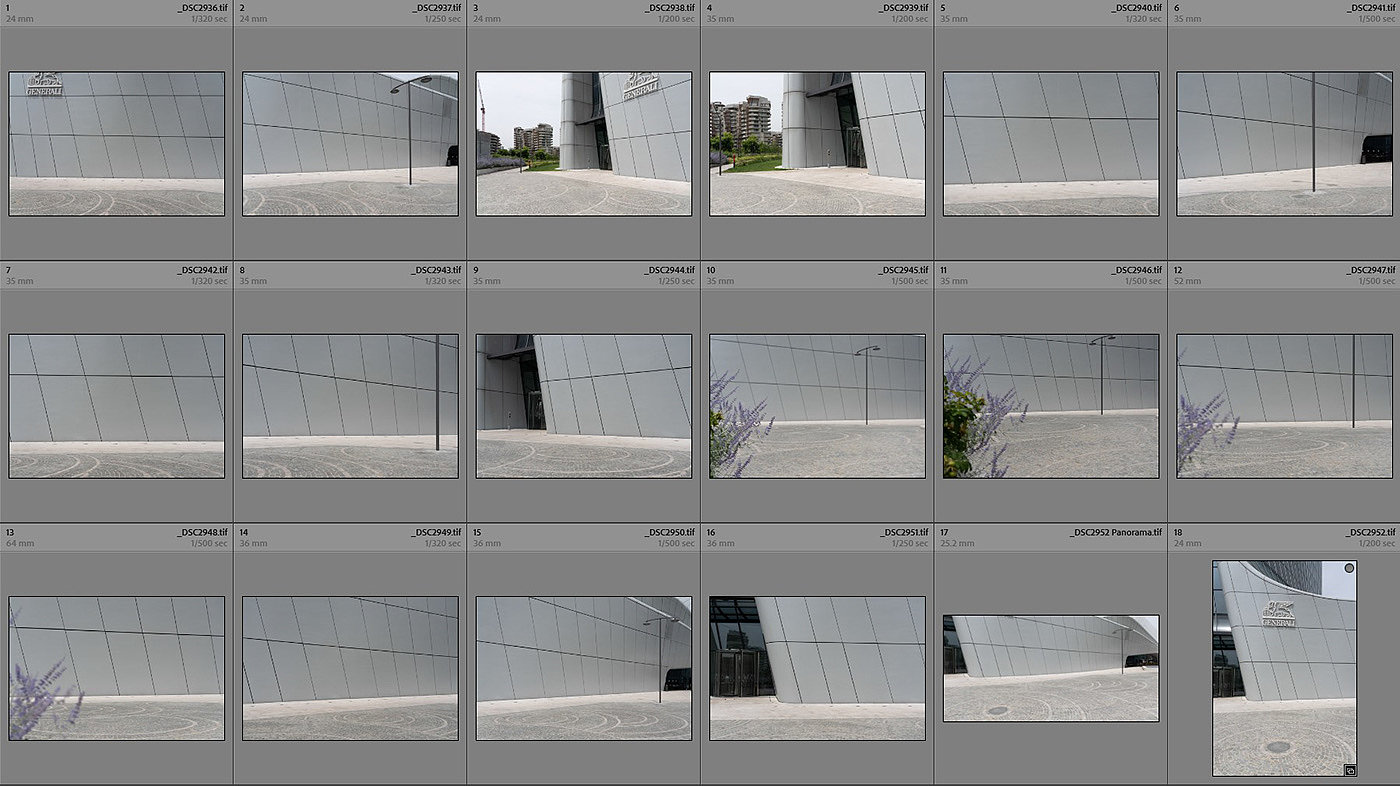Select the _DSC2941.tif photo thumbnail
The image size is (1400, 786).
click(x=1284, y=143)
